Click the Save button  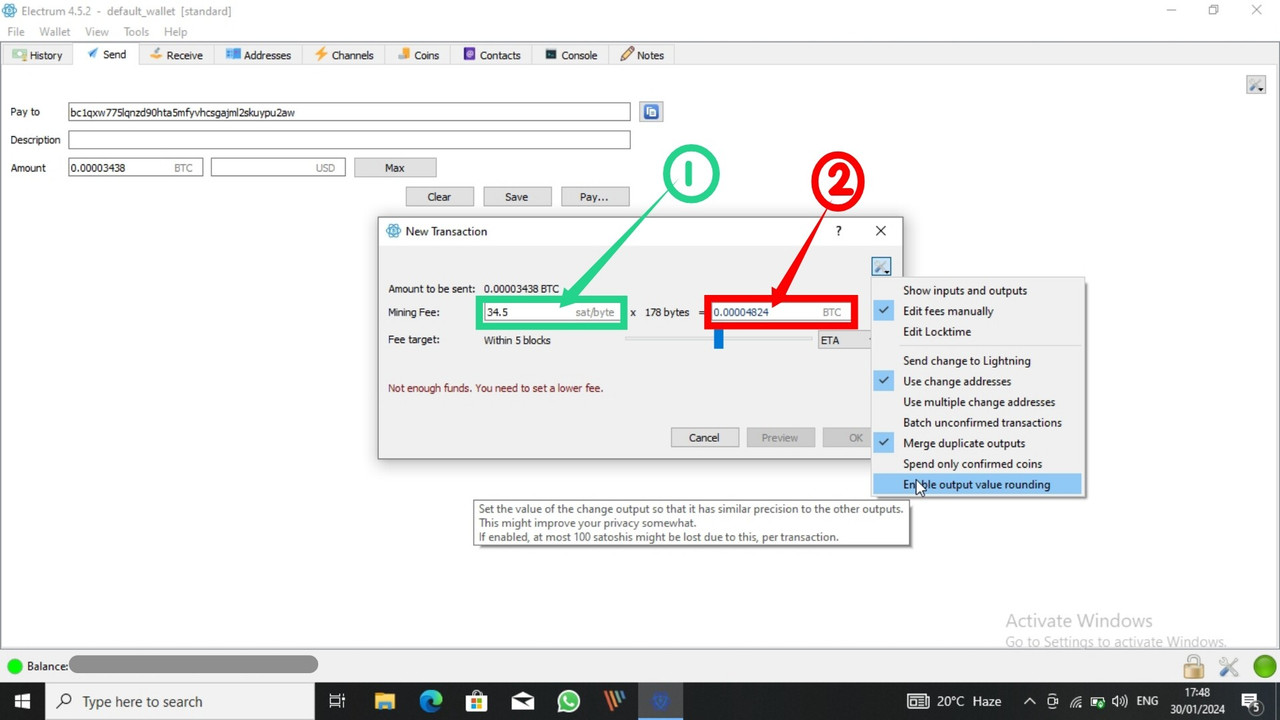517,197
